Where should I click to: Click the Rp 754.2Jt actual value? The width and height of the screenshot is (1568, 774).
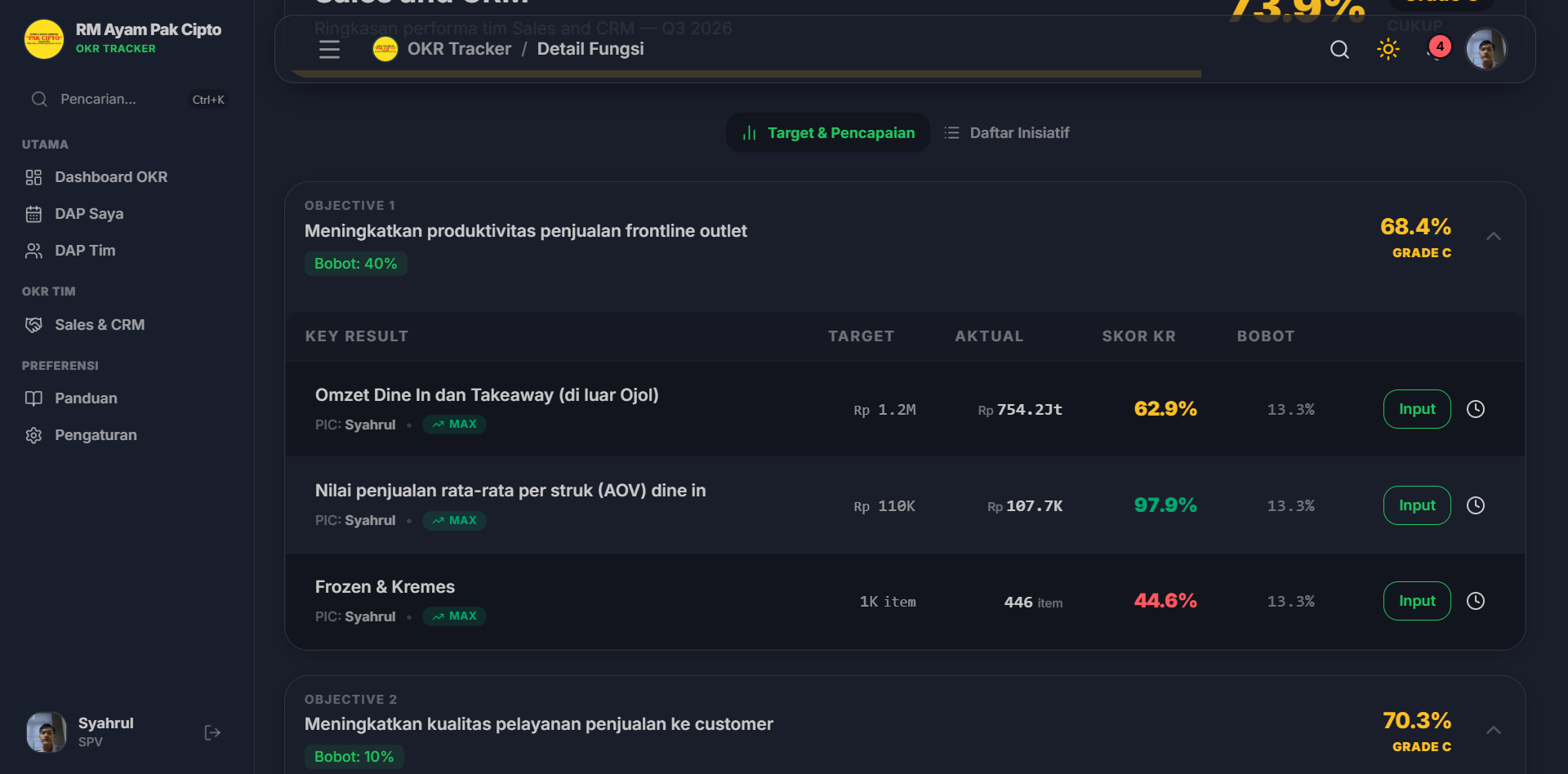(1020, 410)
